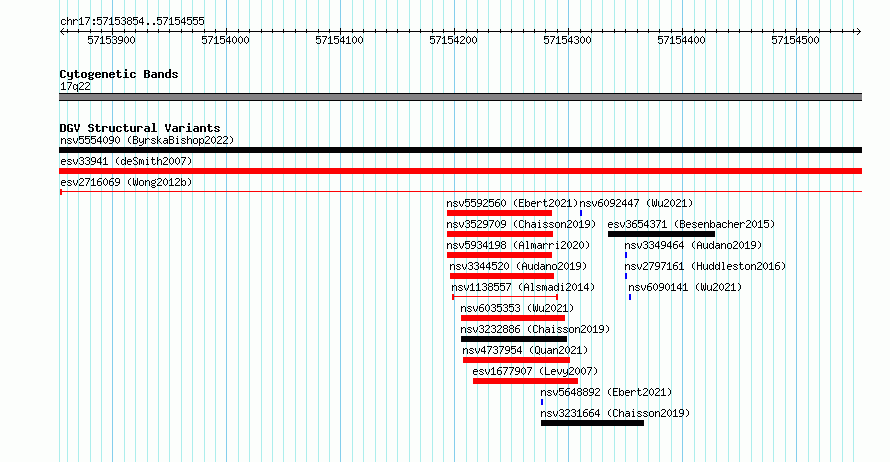The width and height of the screenshot is (890, 462).
Task: Select the red bar under nsv6035353
Action: [x=513, y=318]
